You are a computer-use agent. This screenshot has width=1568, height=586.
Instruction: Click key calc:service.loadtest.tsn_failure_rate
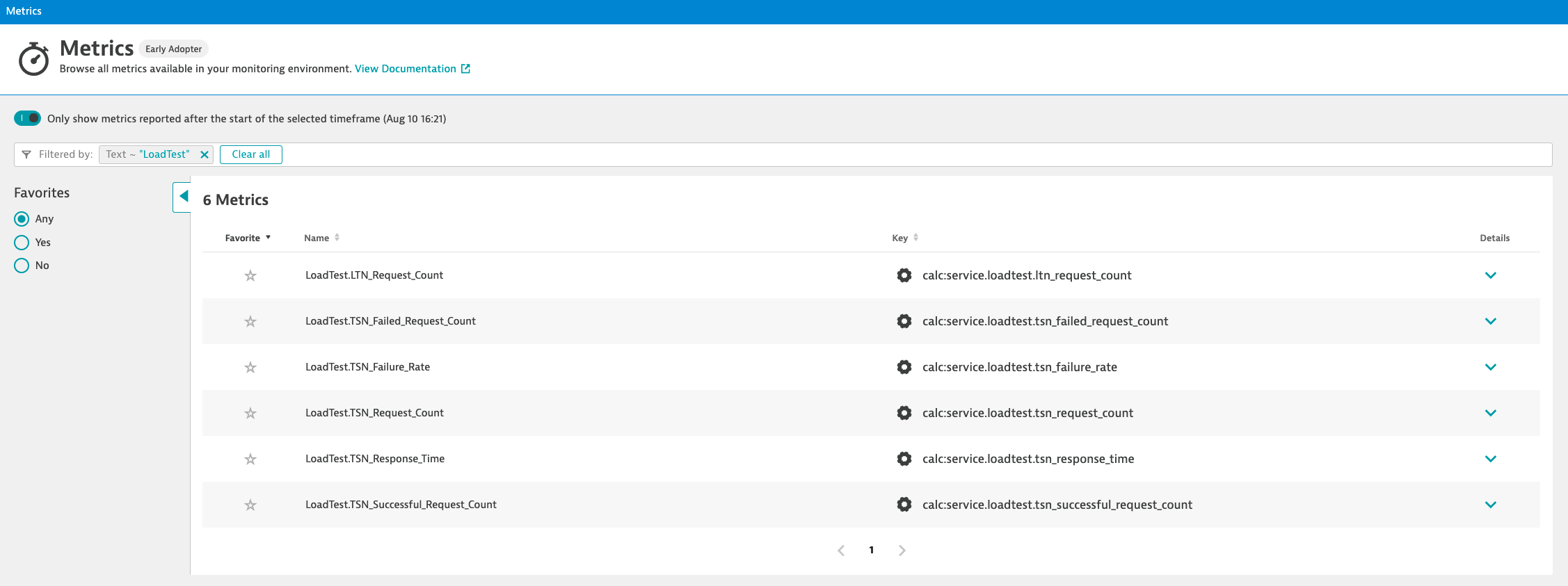pyautogui.click(x=1020, y=367)
